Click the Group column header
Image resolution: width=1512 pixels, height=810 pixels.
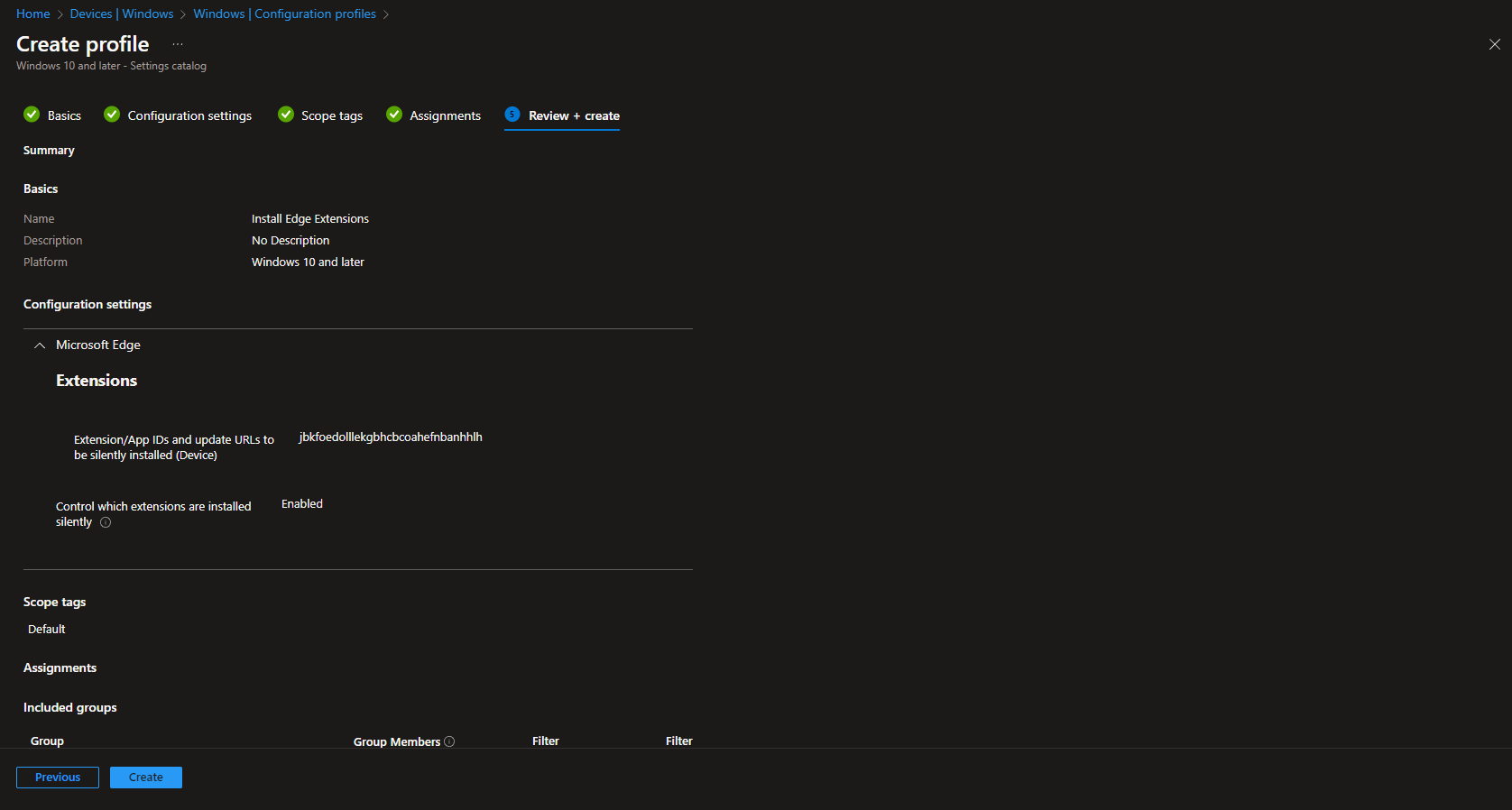point(47,741)
